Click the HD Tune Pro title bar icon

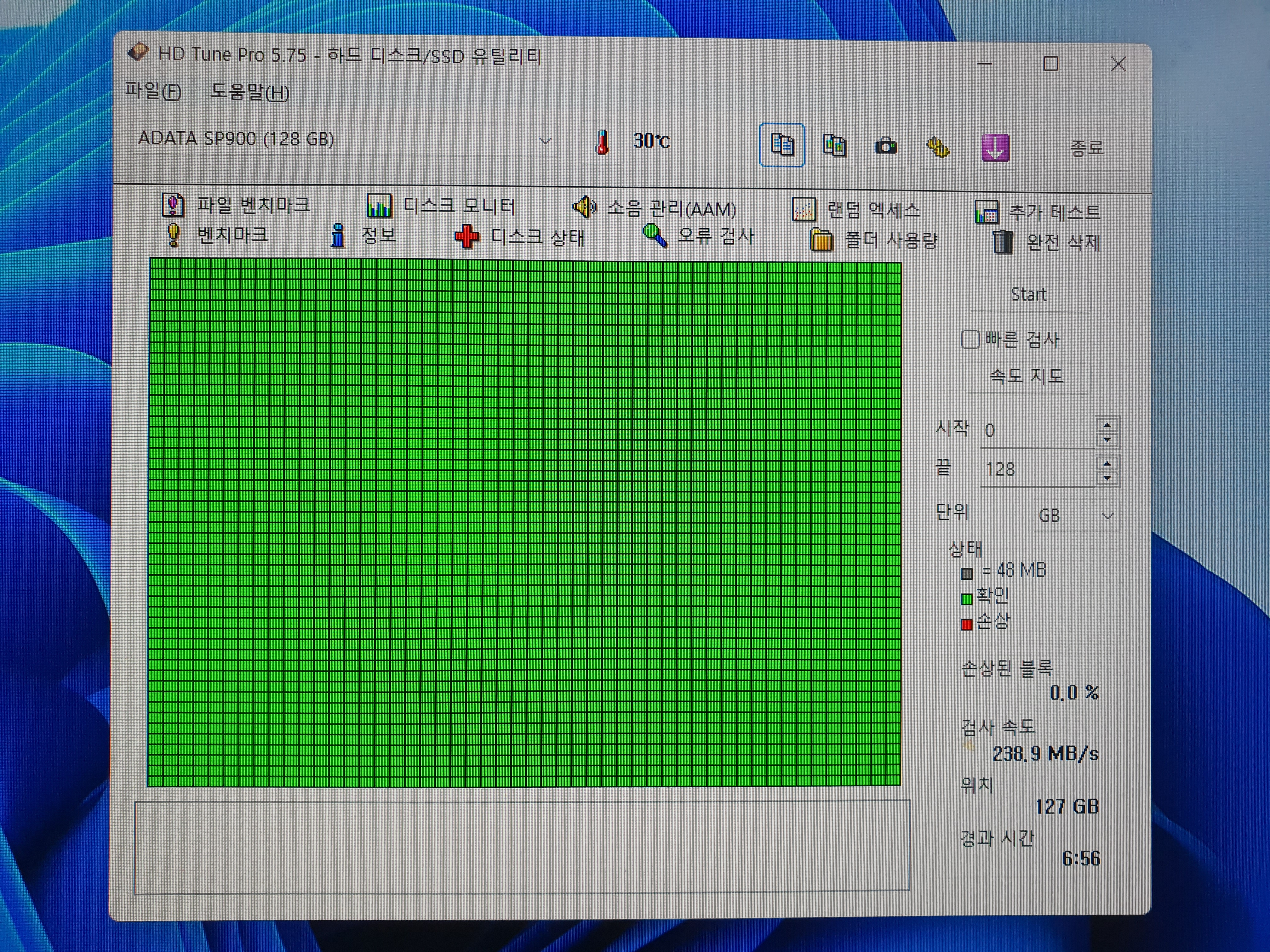pos(138,53)
